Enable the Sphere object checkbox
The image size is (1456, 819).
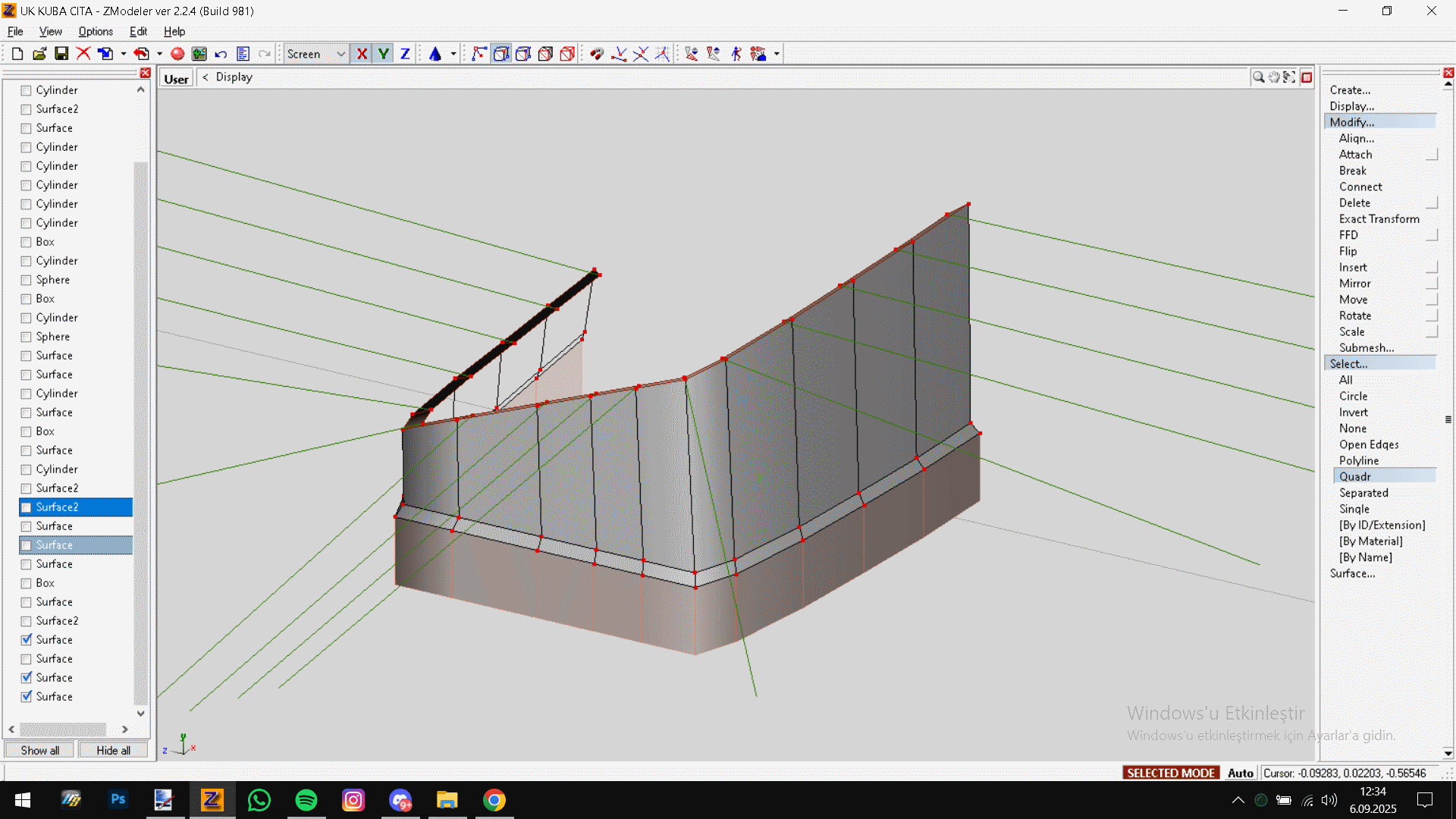pyautogui.click(x=27, y=280)
